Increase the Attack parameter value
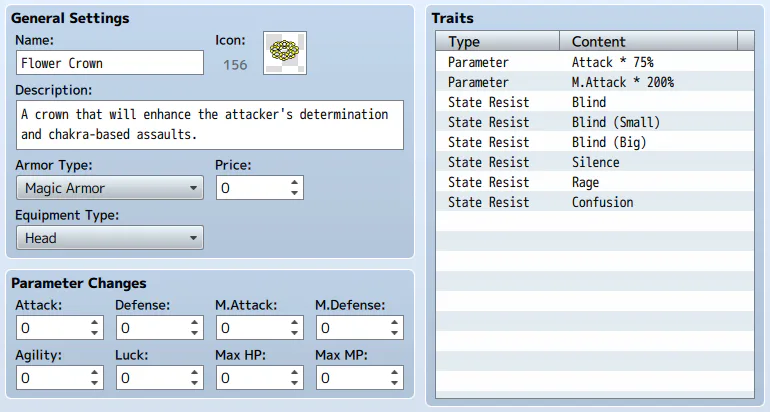 pyautogui.click(x=94, y=323)
